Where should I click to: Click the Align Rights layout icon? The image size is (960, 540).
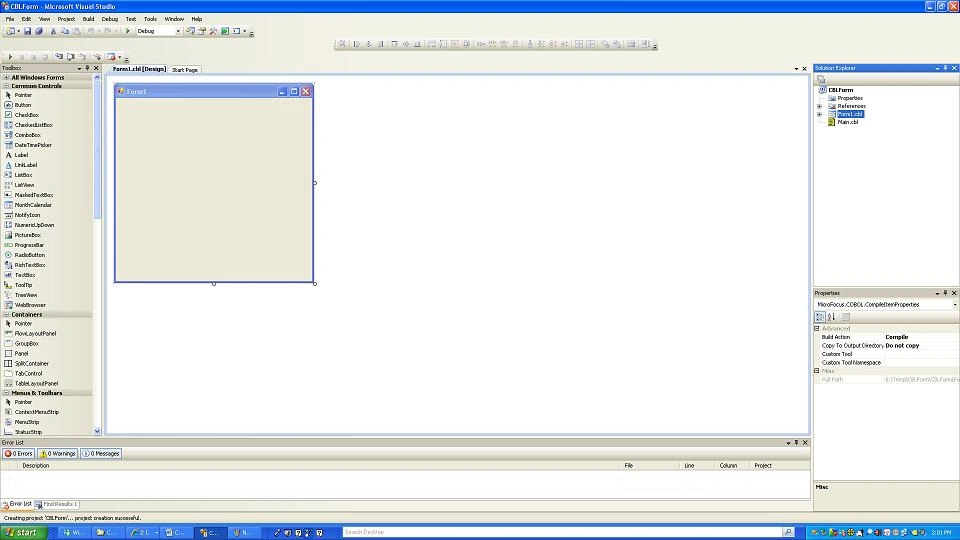coord(381,44)
